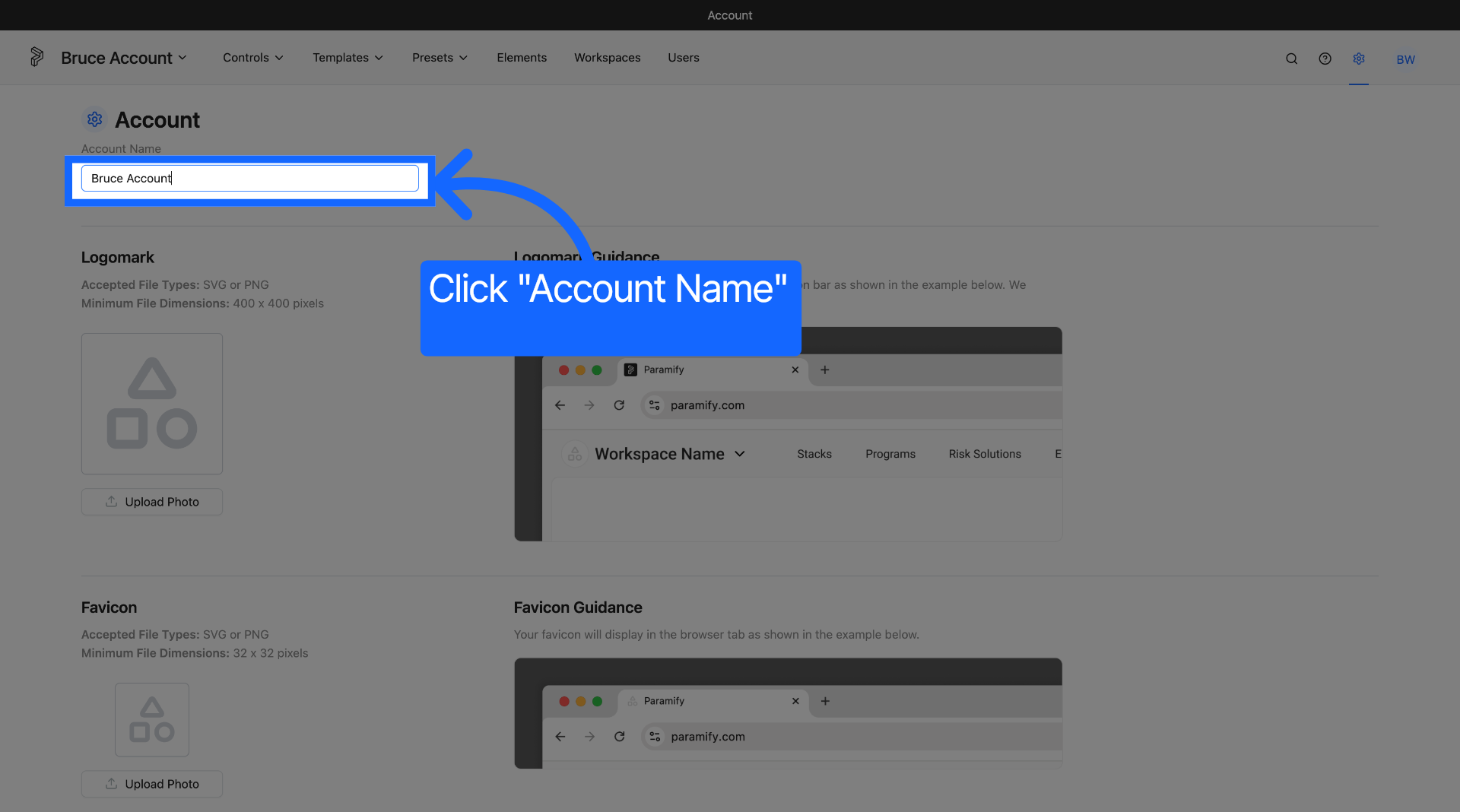Upload a photo for the Logomark

(152, 502)
